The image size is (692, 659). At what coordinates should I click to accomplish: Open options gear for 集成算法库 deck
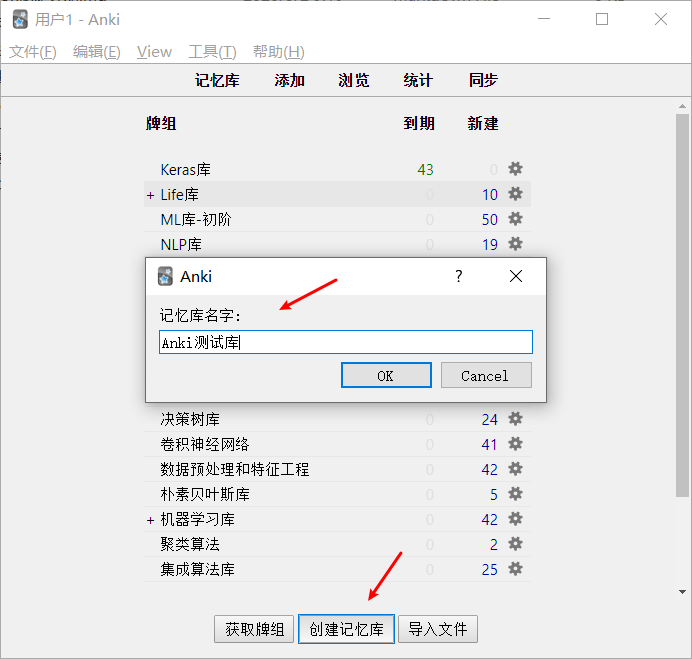(515, 569)
